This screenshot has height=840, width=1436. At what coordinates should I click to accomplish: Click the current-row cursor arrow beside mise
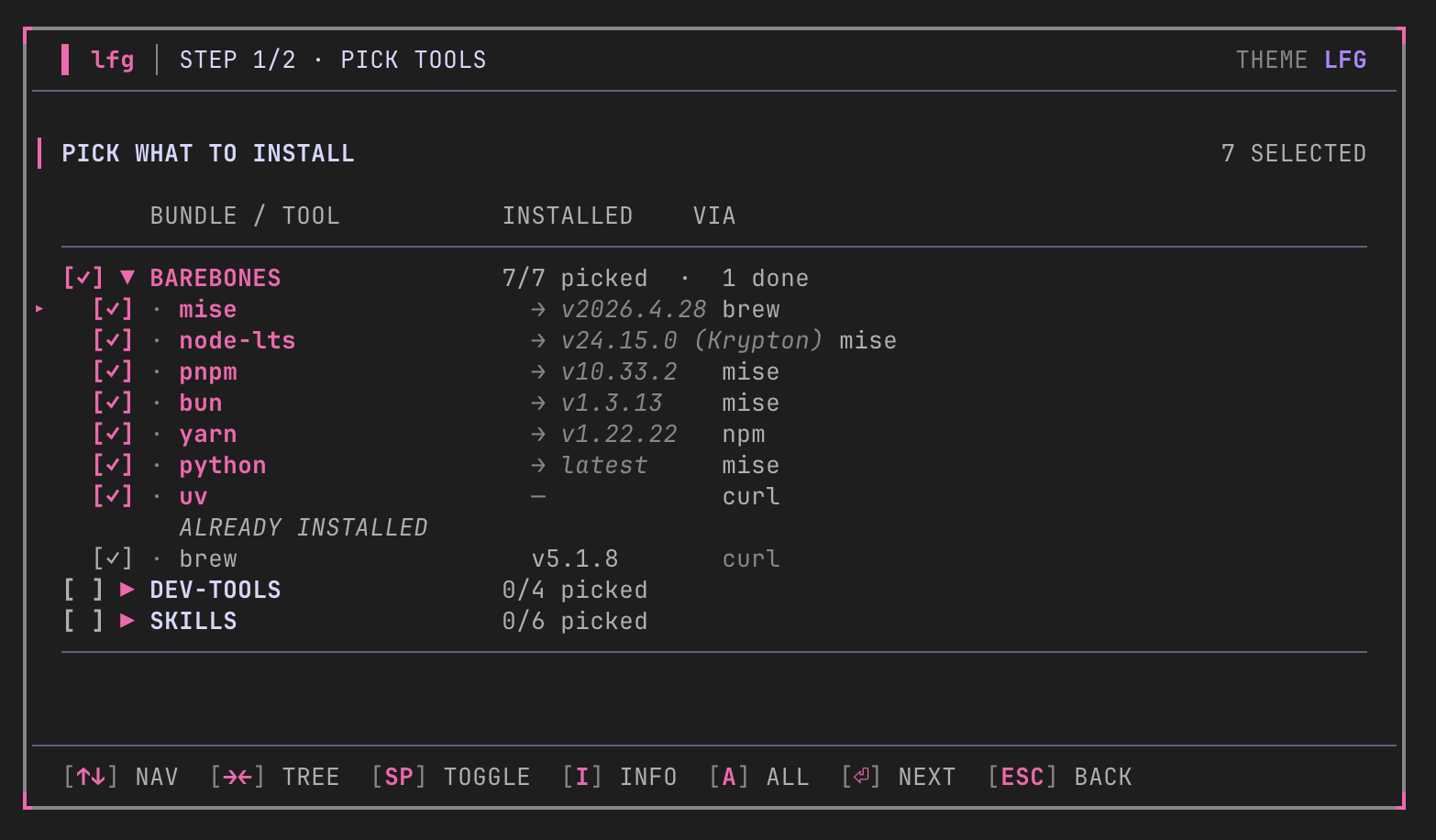[x=39, y=309]
